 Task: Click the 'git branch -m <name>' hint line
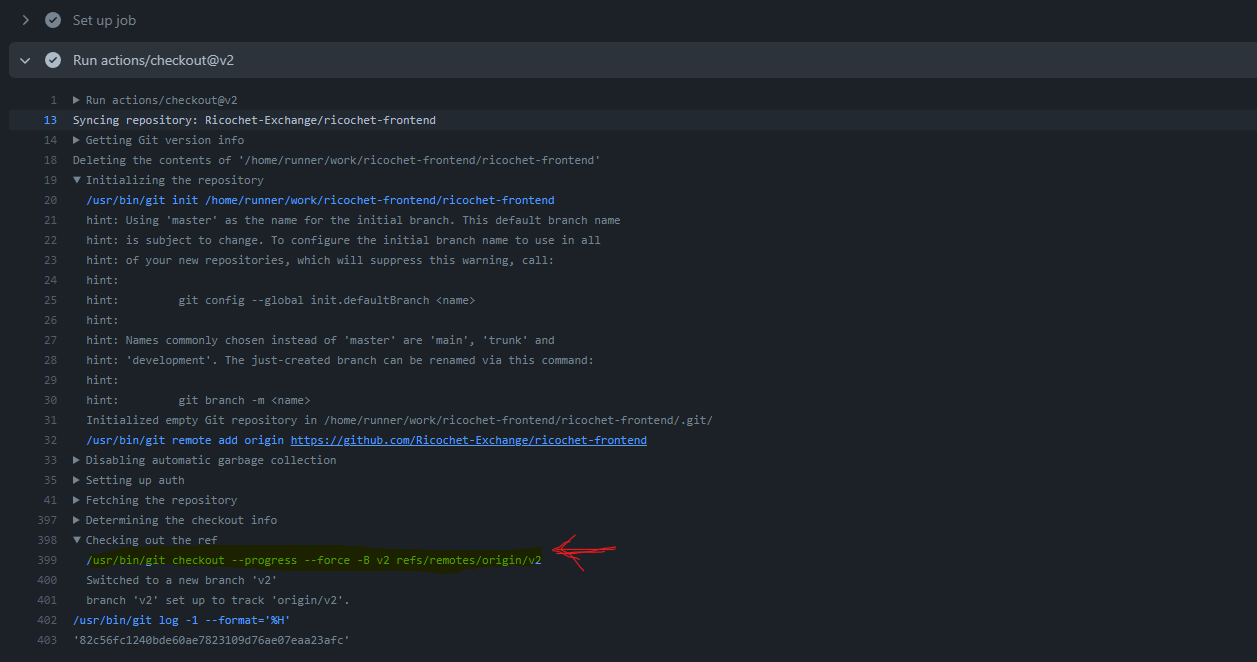[x=198, y=400]
